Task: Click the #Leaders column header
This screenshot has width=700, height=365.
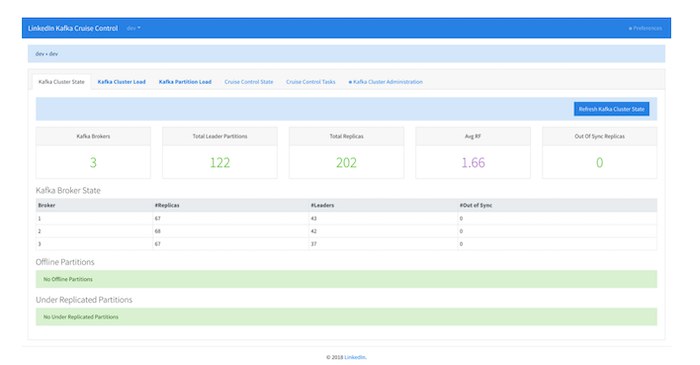Action: coord(322,205)
